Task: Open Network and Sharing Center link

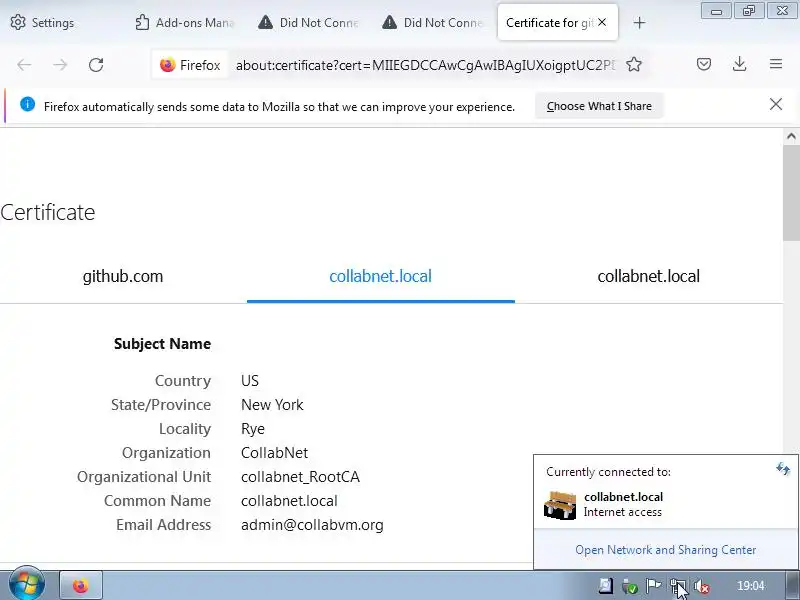Action: tap(665, 550)
